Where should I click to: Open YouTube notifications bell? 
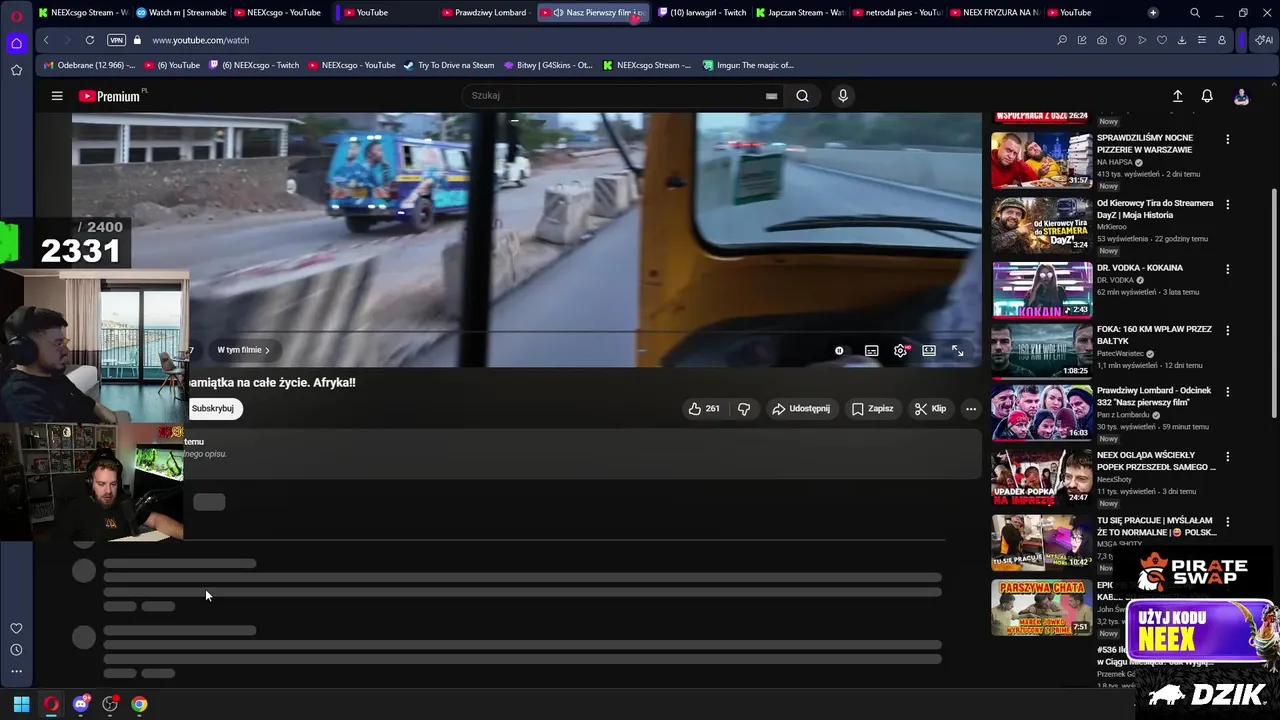1207,96
